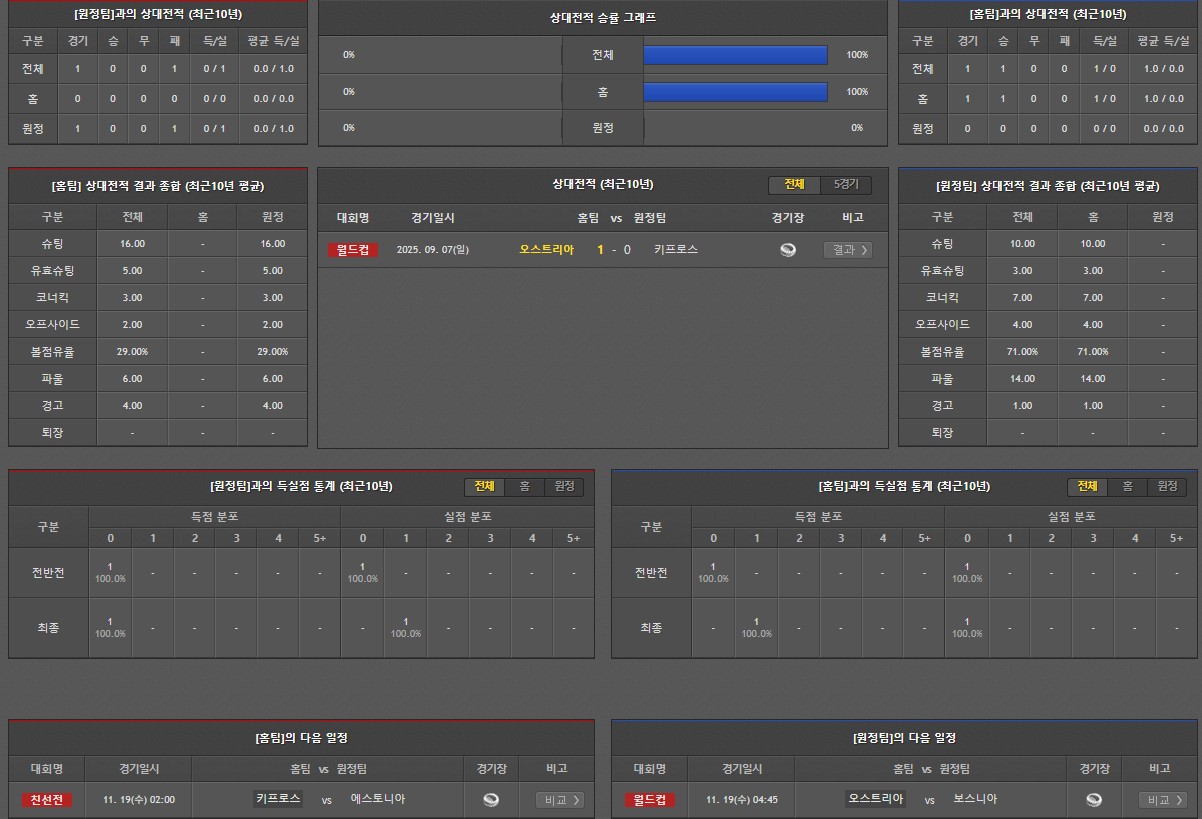Select 전체 filter in the 상대전적 panel

[x=794, y=185]
